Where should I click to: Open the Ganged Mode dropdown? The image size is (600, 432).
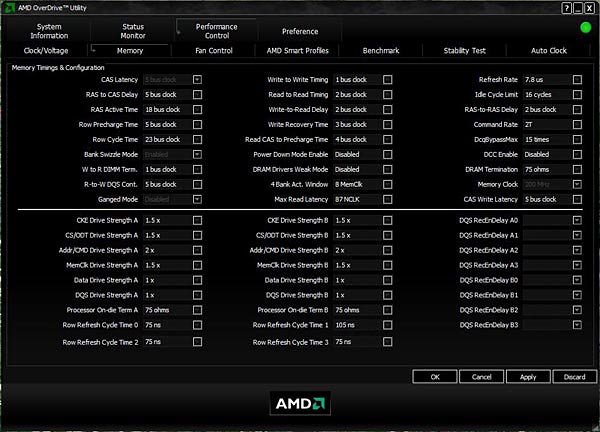(x=197, y=199)
